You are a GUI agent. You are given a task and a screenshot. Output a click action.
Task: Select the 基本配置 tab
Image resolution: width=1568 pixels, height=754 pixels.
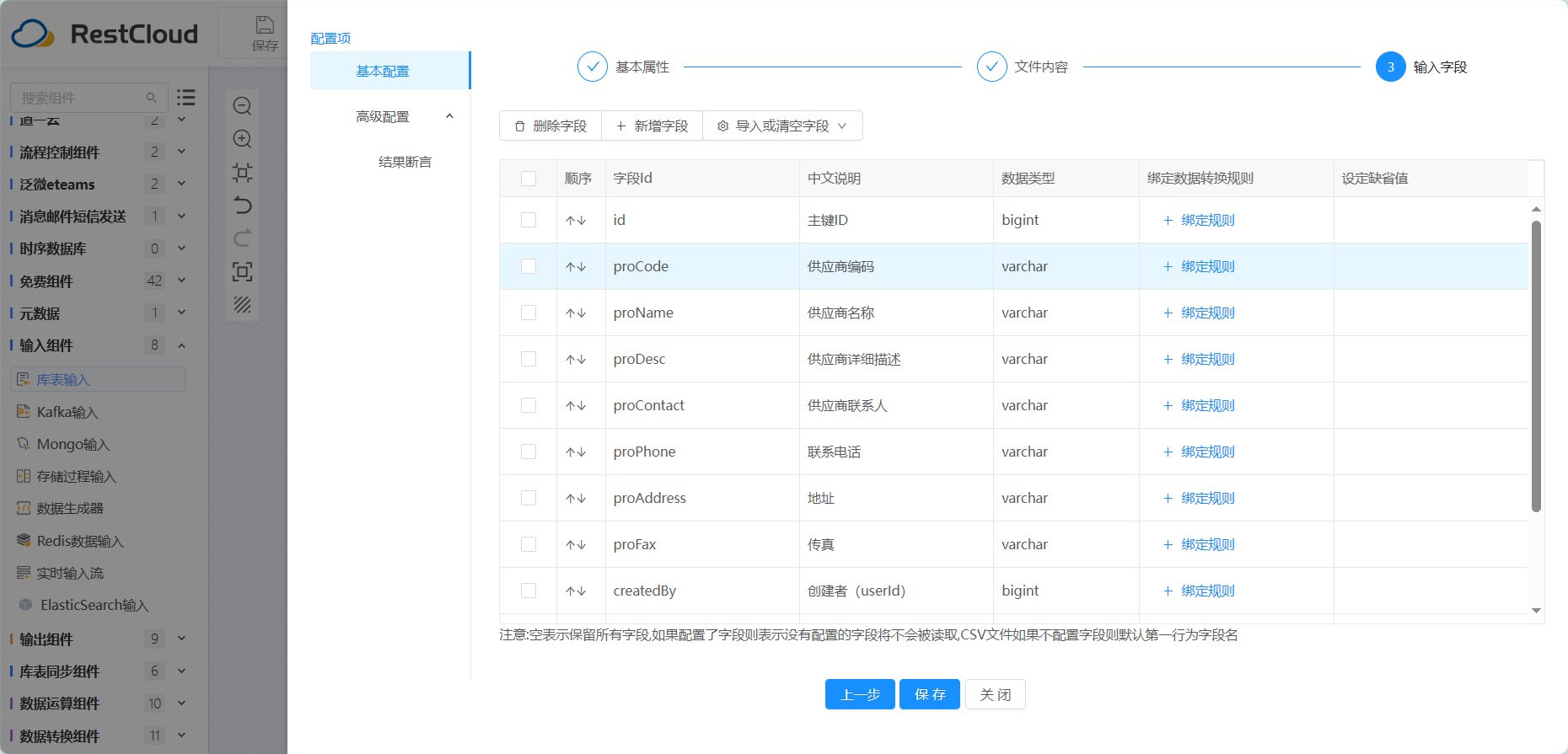[389, 71]
